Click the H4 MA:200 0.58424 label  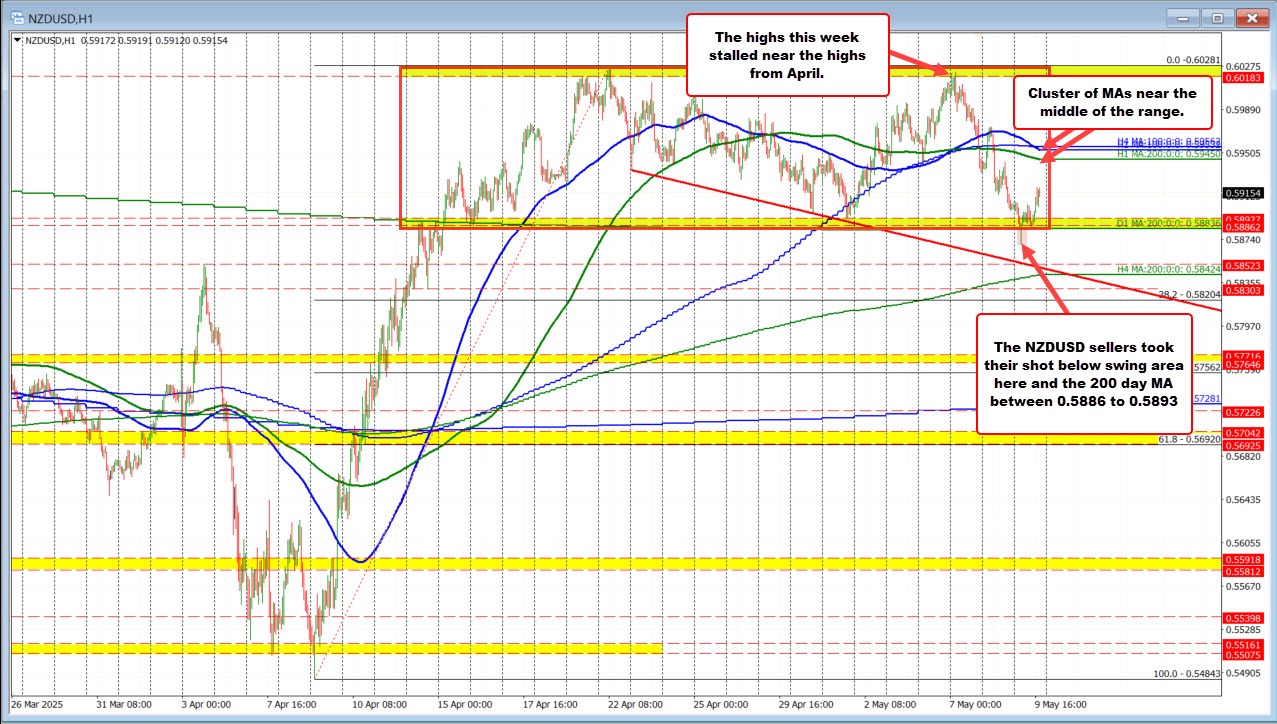pyautogui.click(x=1167, y=269)
